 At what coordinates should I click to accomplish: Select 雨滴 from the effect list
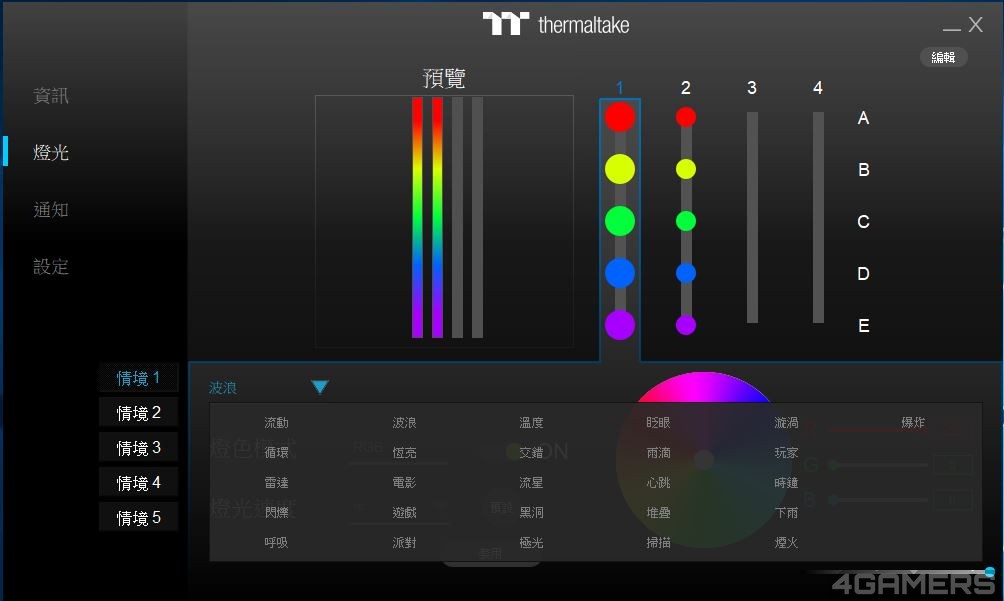tap(658, 453)
